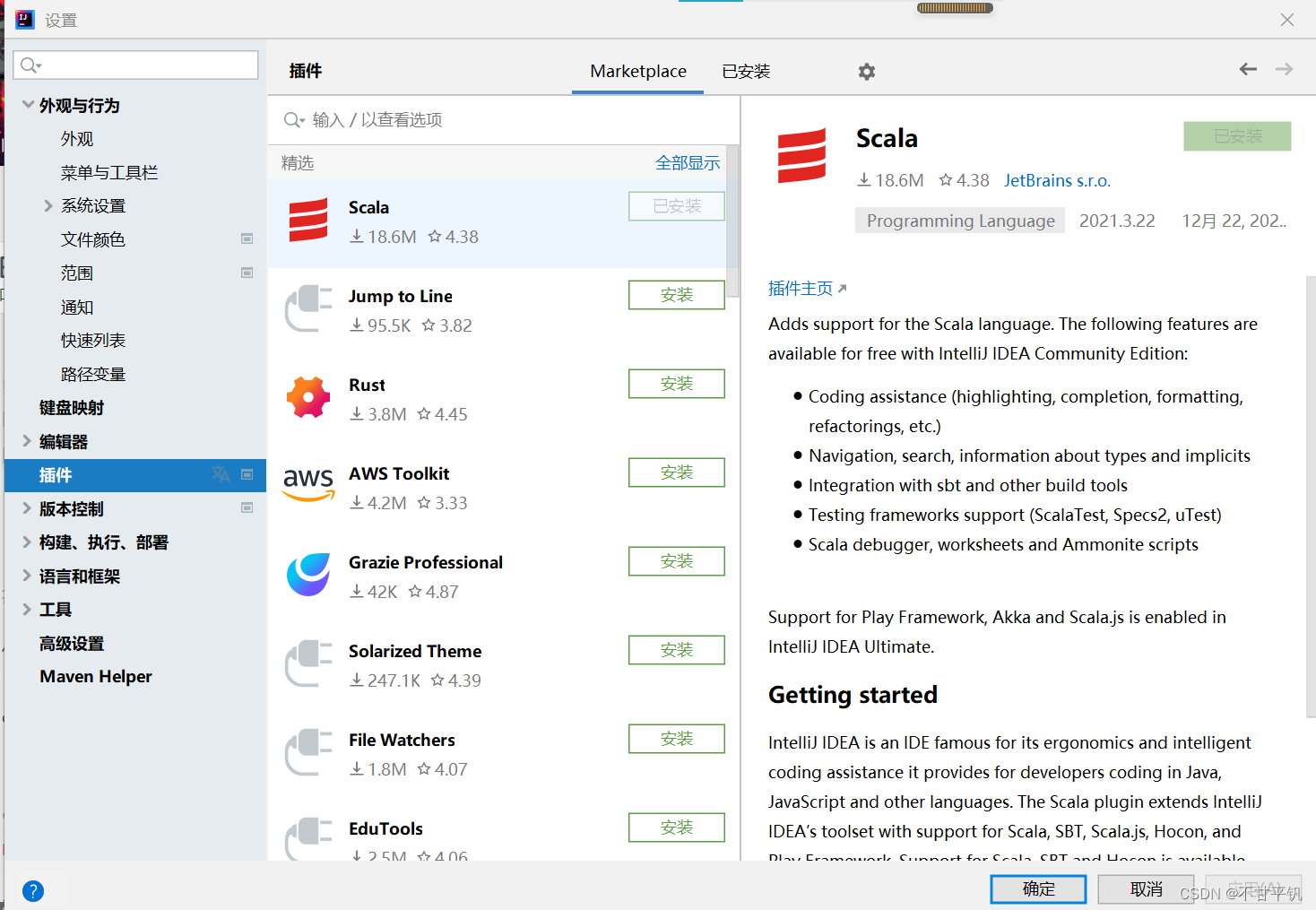Viewport: 1316px width, 910px height.
Task: Select 外观 in settings tree
Action: 77,139
